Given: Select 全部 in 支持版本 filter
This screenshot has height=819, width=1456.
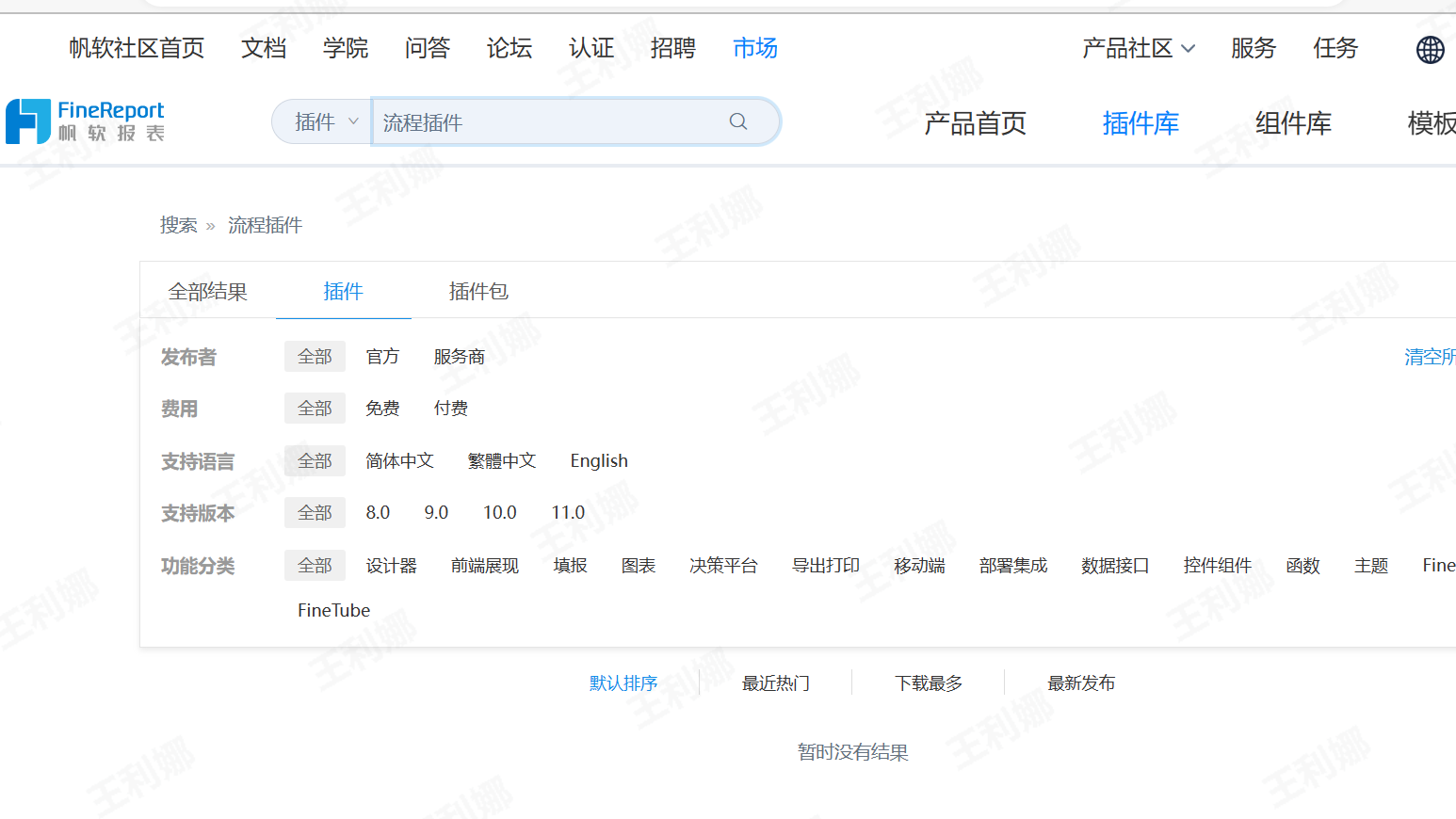Looking at the screenshot, I should pyautogui.click(x=315, y=513).
